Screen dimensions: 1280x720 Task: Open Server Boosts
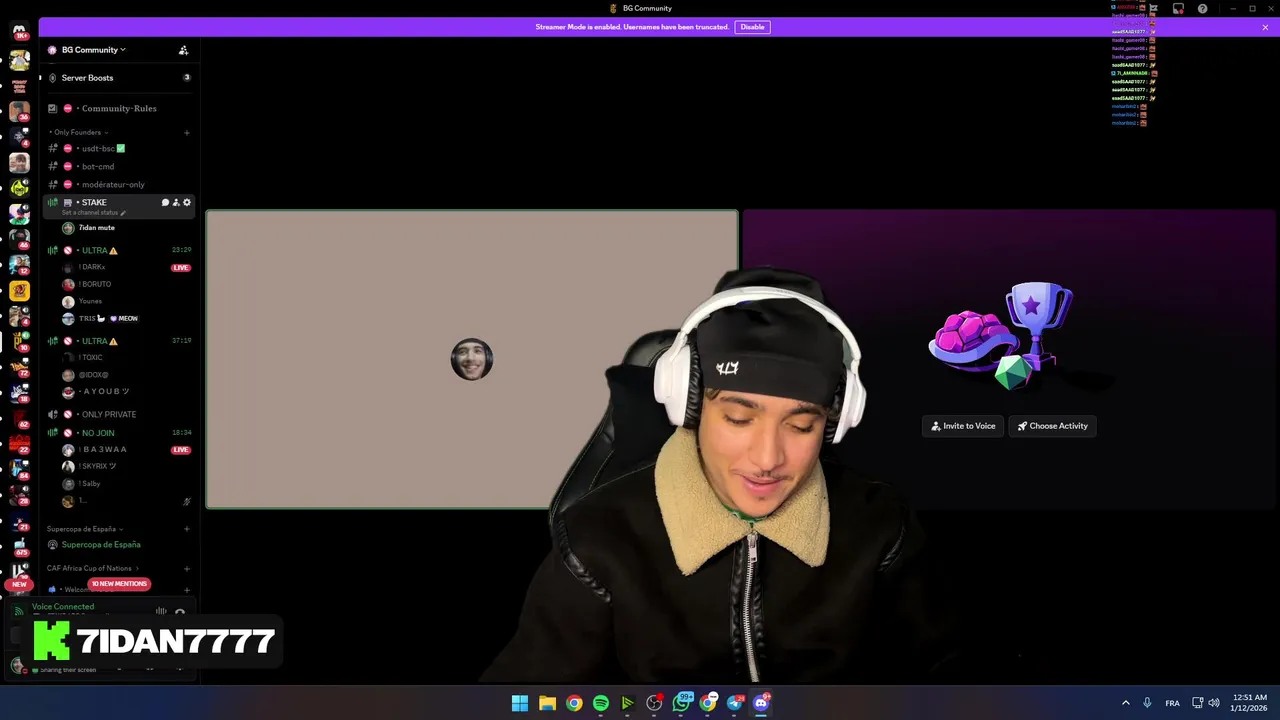[118, 77]
